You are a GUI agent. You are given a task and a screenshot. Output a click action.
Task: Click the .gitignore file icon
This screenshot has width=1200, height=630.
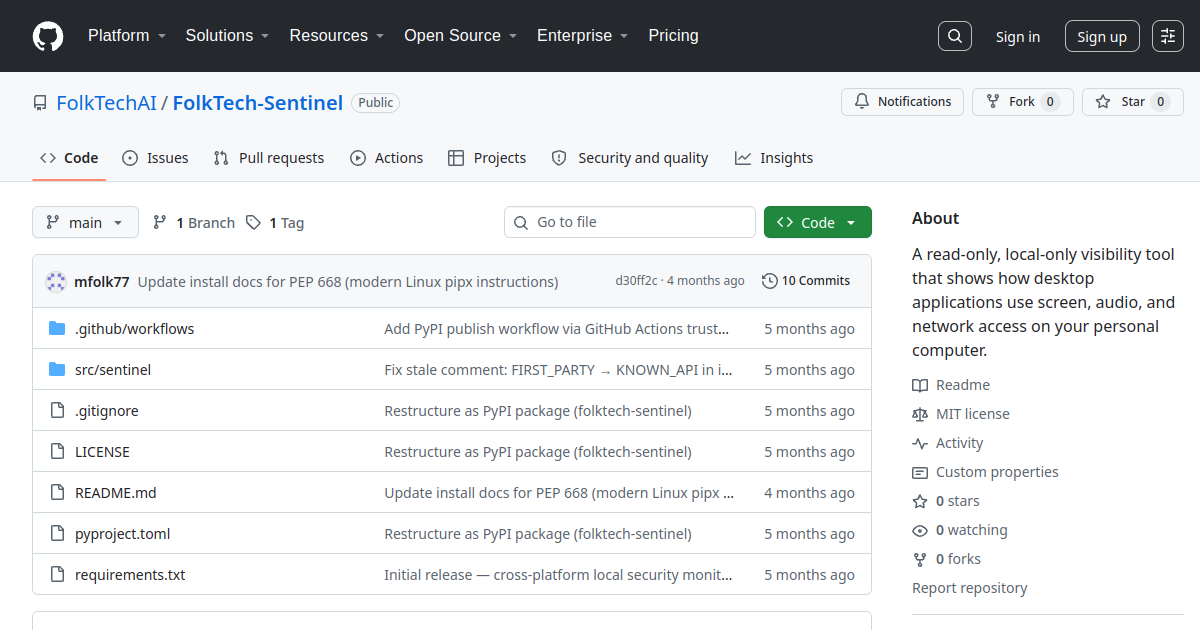57,411
